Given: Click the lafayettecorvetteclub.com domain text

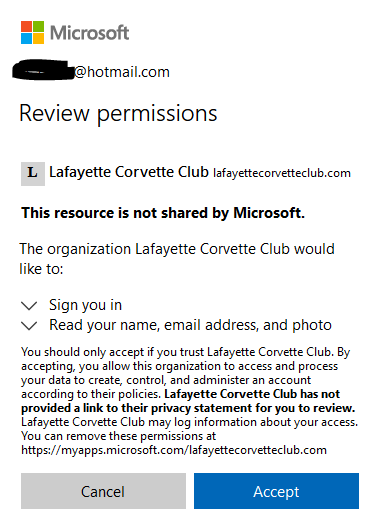Looking at the screenshot, I should click(282, 173).
